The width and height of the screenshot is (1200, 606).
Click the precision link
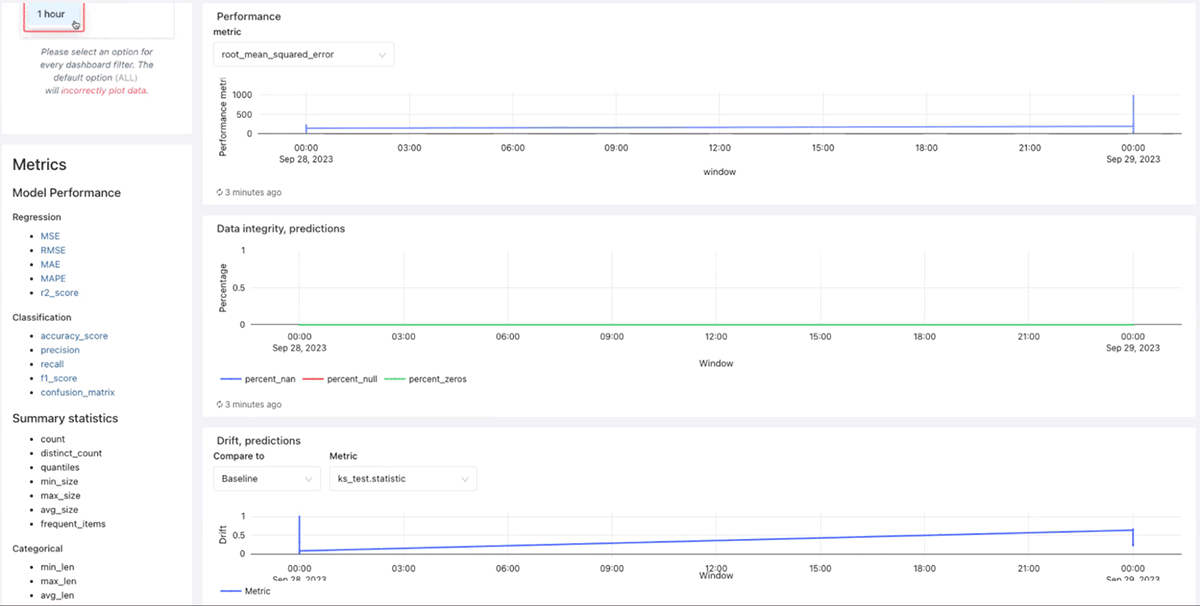point(60,350)
